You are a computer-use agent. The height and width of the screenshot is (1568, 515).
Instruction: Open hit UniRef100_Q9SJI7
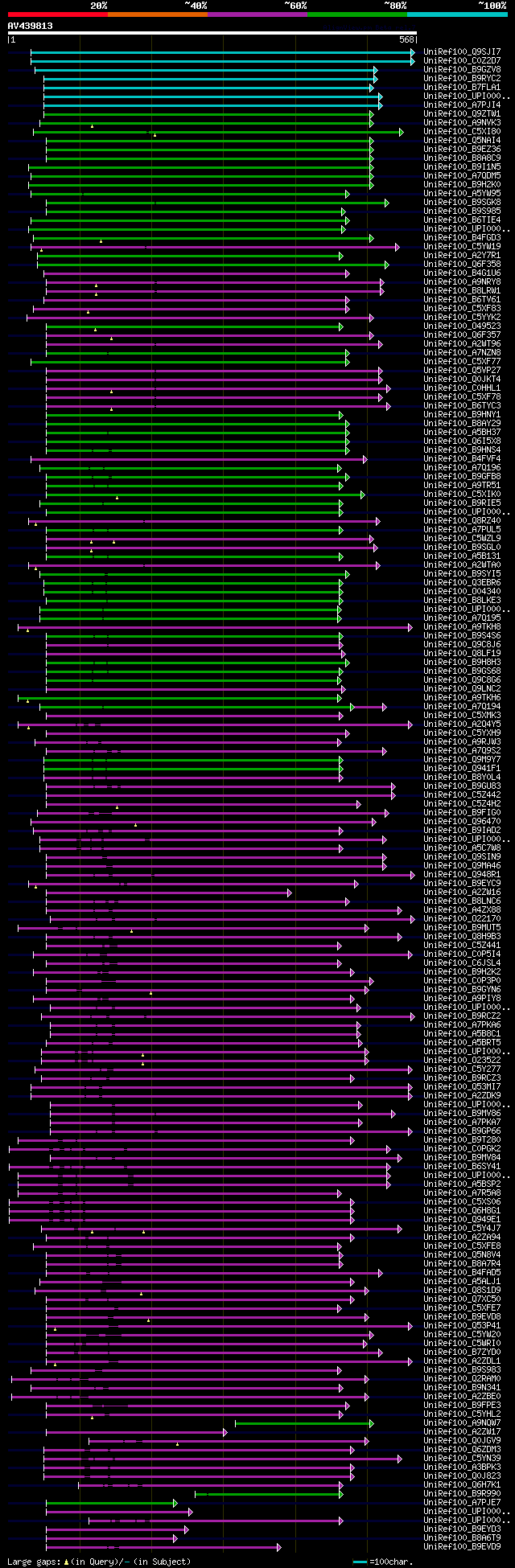[x=462, y=51]
